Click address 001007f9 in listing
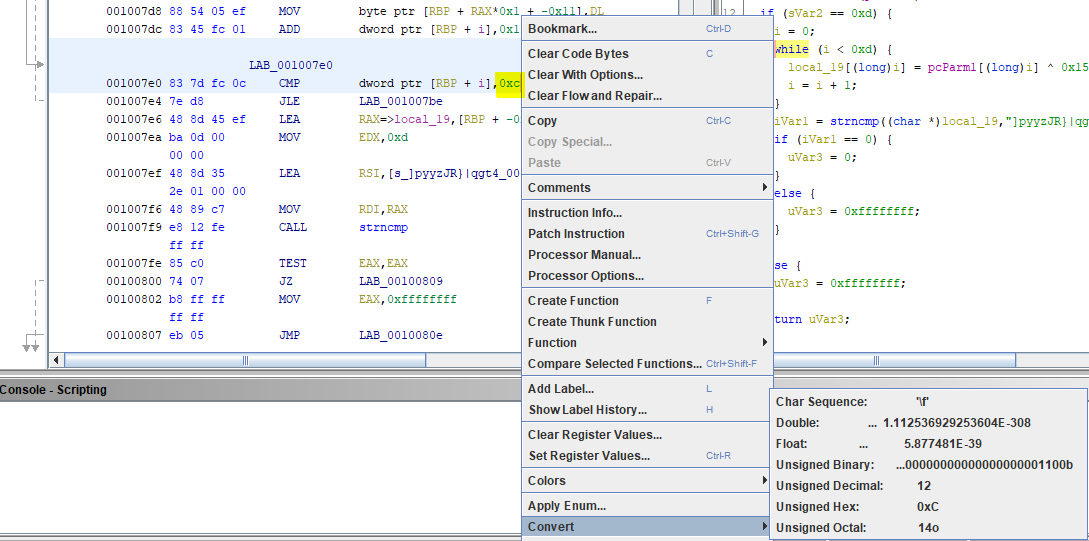This screenshot has width=1089, height=541. tap(134, 228)
